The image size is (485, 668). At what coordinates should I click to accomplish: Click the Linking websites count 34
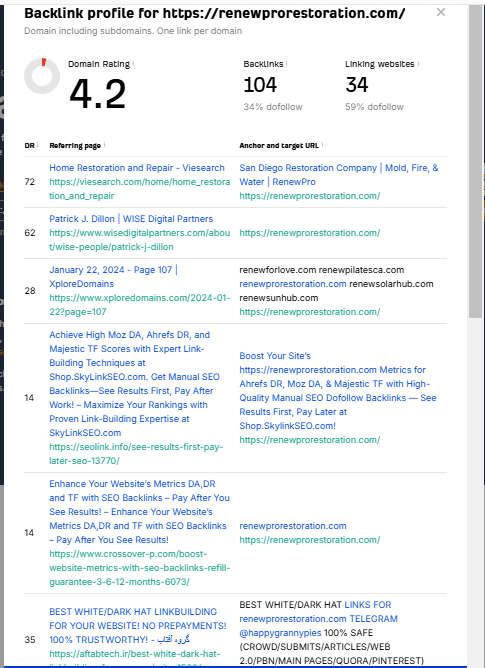coord(357,84)
